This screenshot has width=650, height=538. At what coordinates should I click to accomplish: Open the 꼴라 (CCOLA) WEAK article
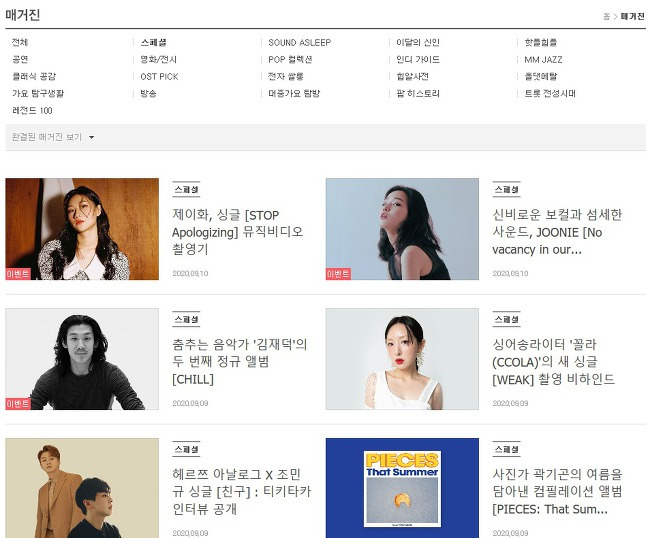pos(553,362)
